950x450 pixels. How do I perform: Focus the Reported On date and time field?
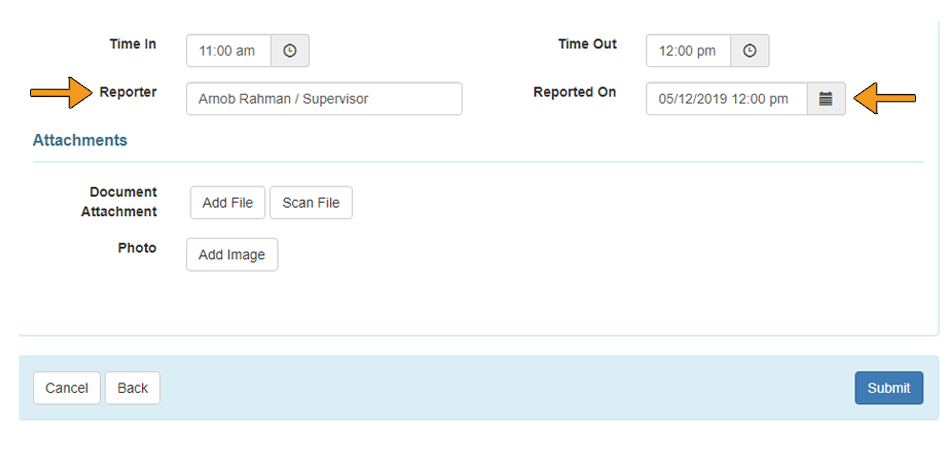click(x=726, y=99)
